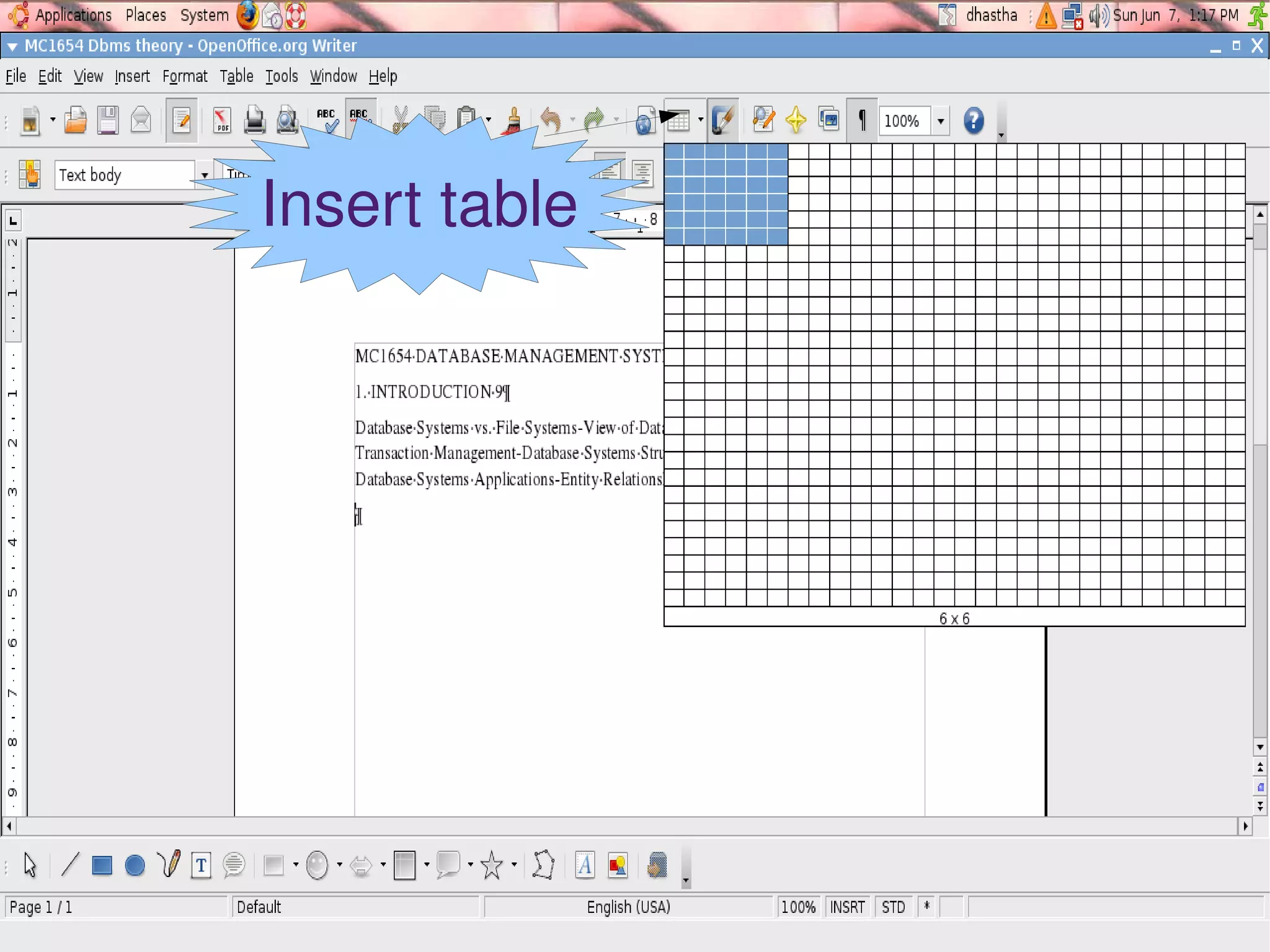This screenshot has height=952, width=1270.
Task: Open the Places menu in top panel
Action: click(x=146, y=15)
